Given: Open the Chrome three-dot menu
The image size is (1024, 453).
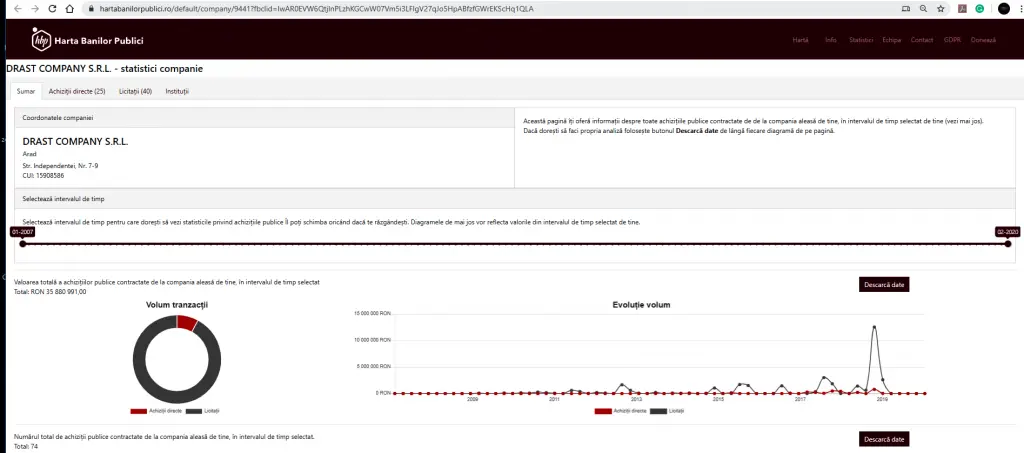Looking at the screenshot, I should (x=1019, y=9).
